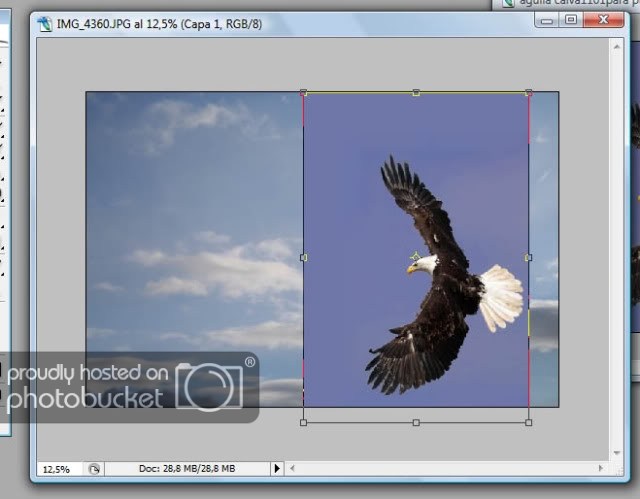Viewport: 640px width, 499px height.
Task: Click the Doc: 28,8 MB document size readout
Action: tap(188, 468)
